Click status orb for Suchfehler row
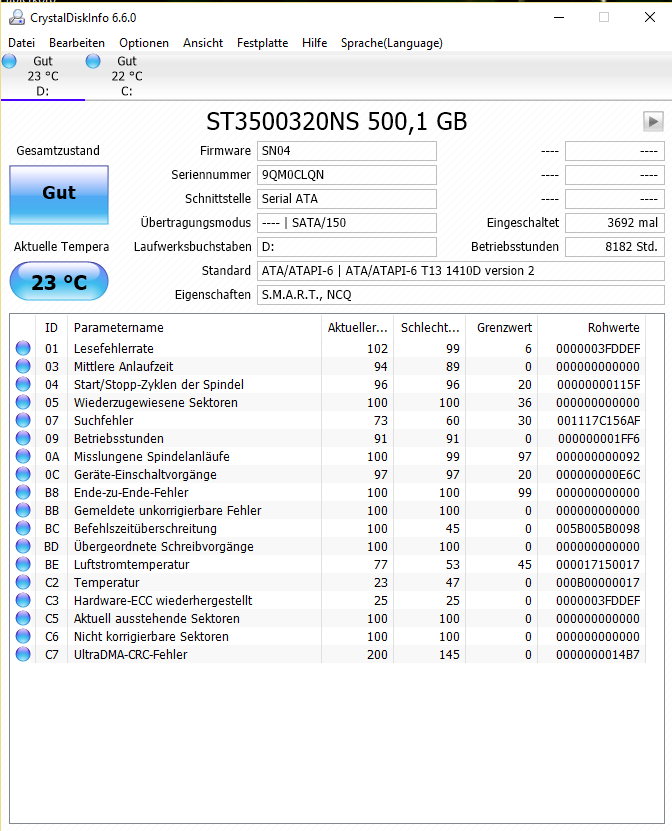 click(x=23, y=420)
